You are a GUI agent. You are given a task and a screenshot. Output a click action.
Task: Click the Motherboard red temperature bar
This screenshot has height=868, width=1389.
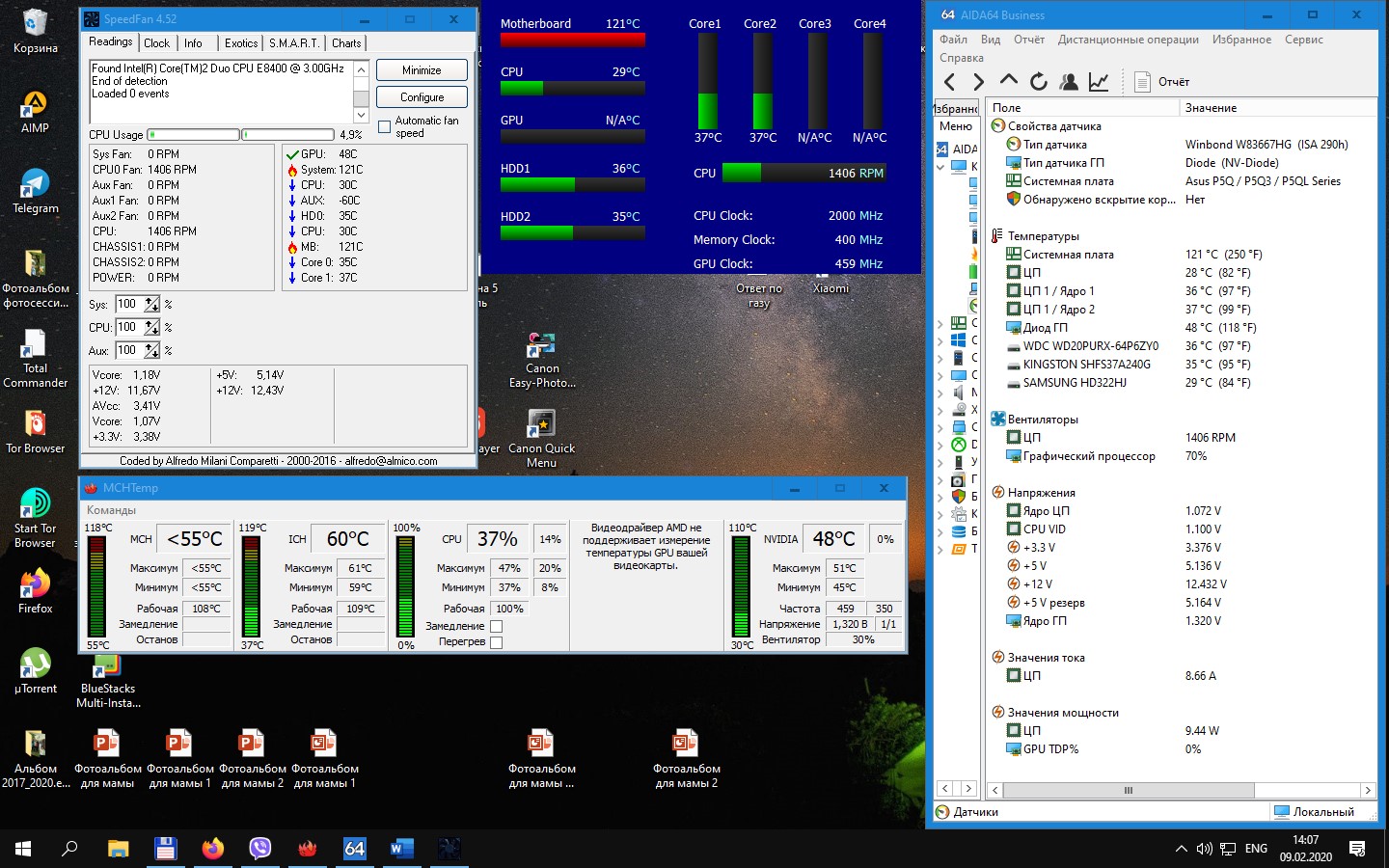pos(572,40)
